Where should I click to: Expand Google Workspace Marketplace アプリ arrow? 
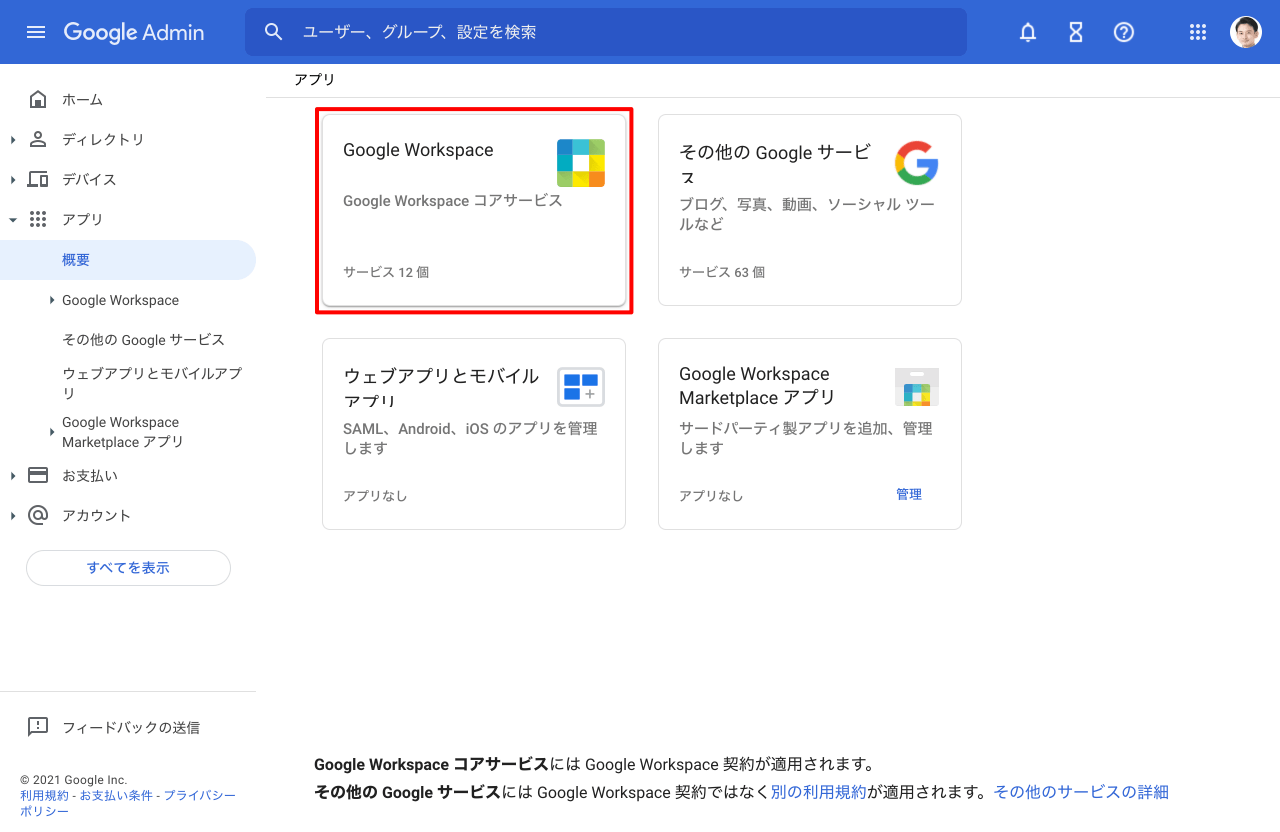pos(52,432)
